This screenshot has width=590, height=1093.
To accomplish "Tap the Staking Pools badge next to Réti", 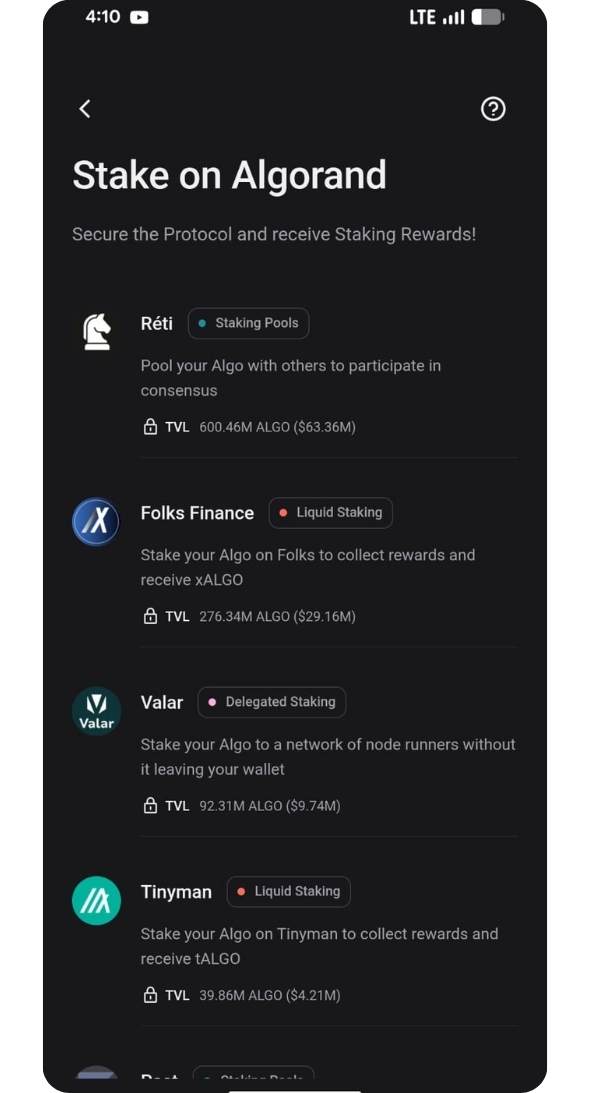I will click(x=248, y=323).
